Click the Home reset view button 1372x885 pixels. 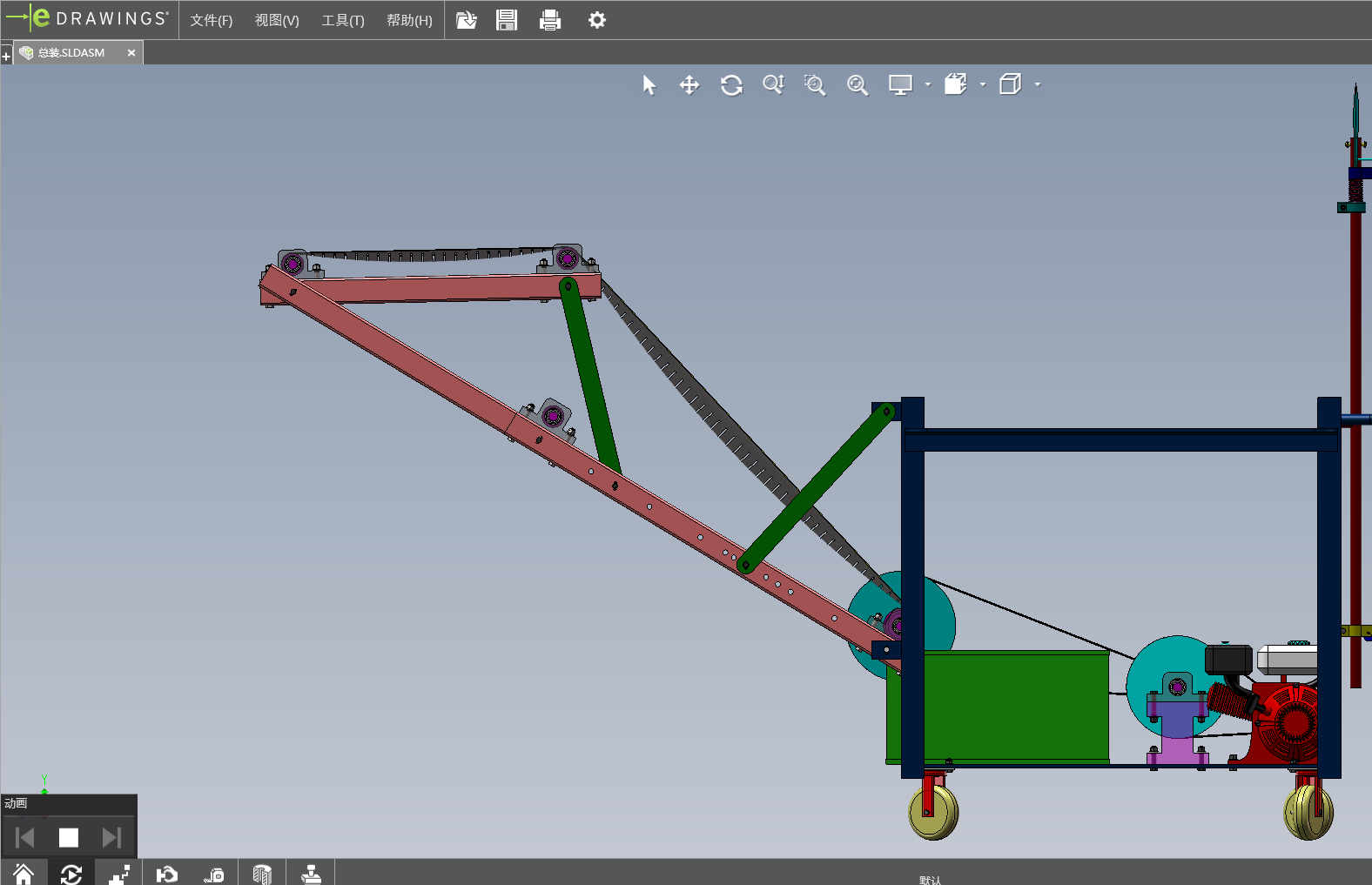point(24,874)
